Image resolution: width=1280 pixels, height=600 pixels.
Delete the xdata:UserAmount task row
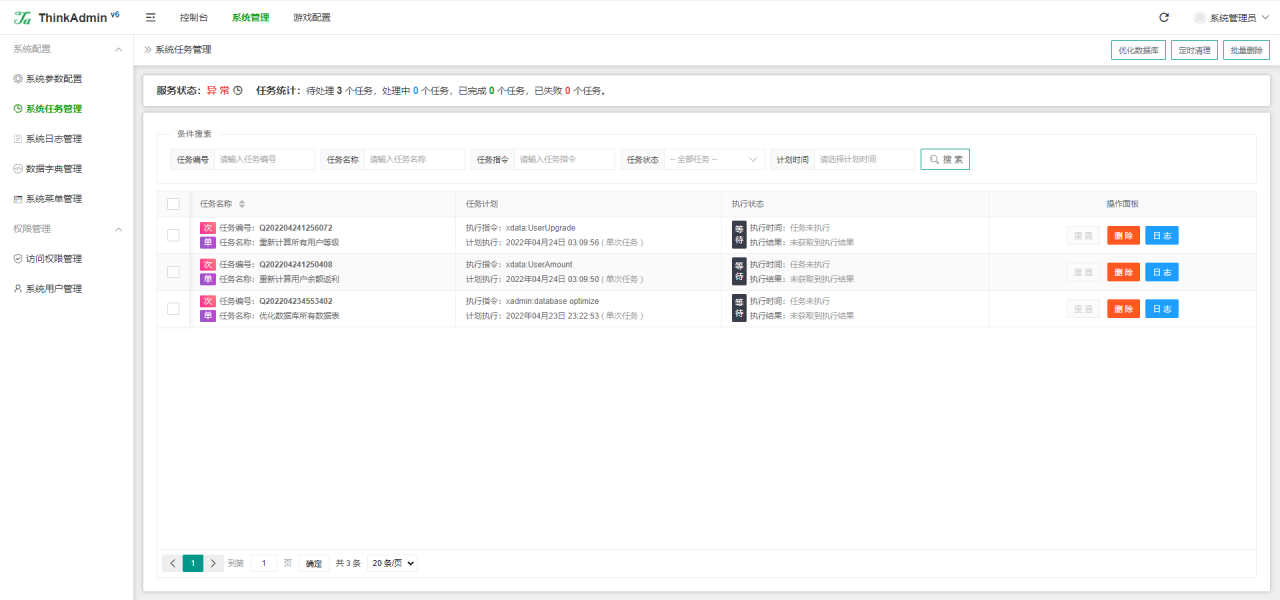click(1123, 272)
